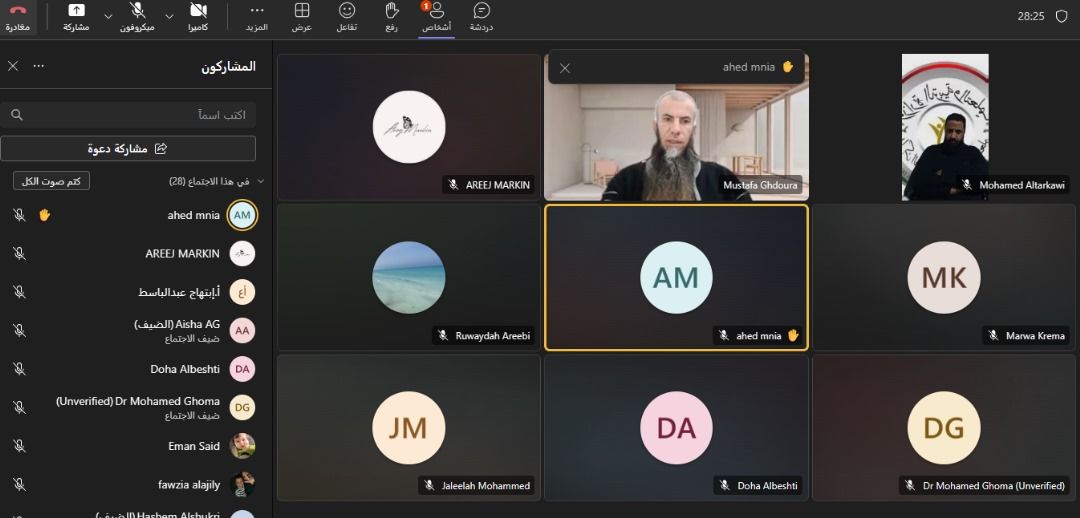The width and height of the screenshot is (1080, 518).
Task: Open the Chat panel
Action: tap(481, 16)
